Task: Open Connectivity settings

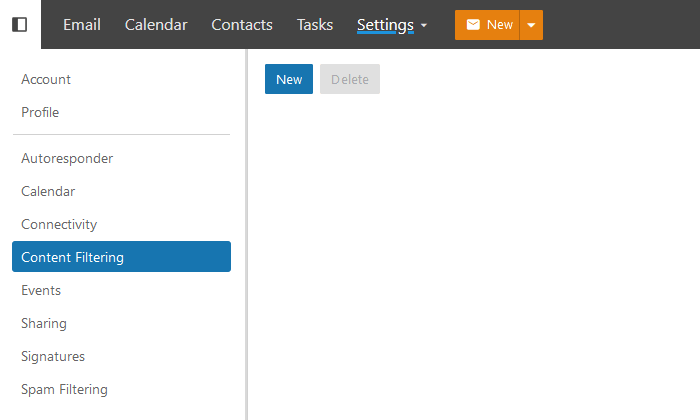Action: [59, 225]
